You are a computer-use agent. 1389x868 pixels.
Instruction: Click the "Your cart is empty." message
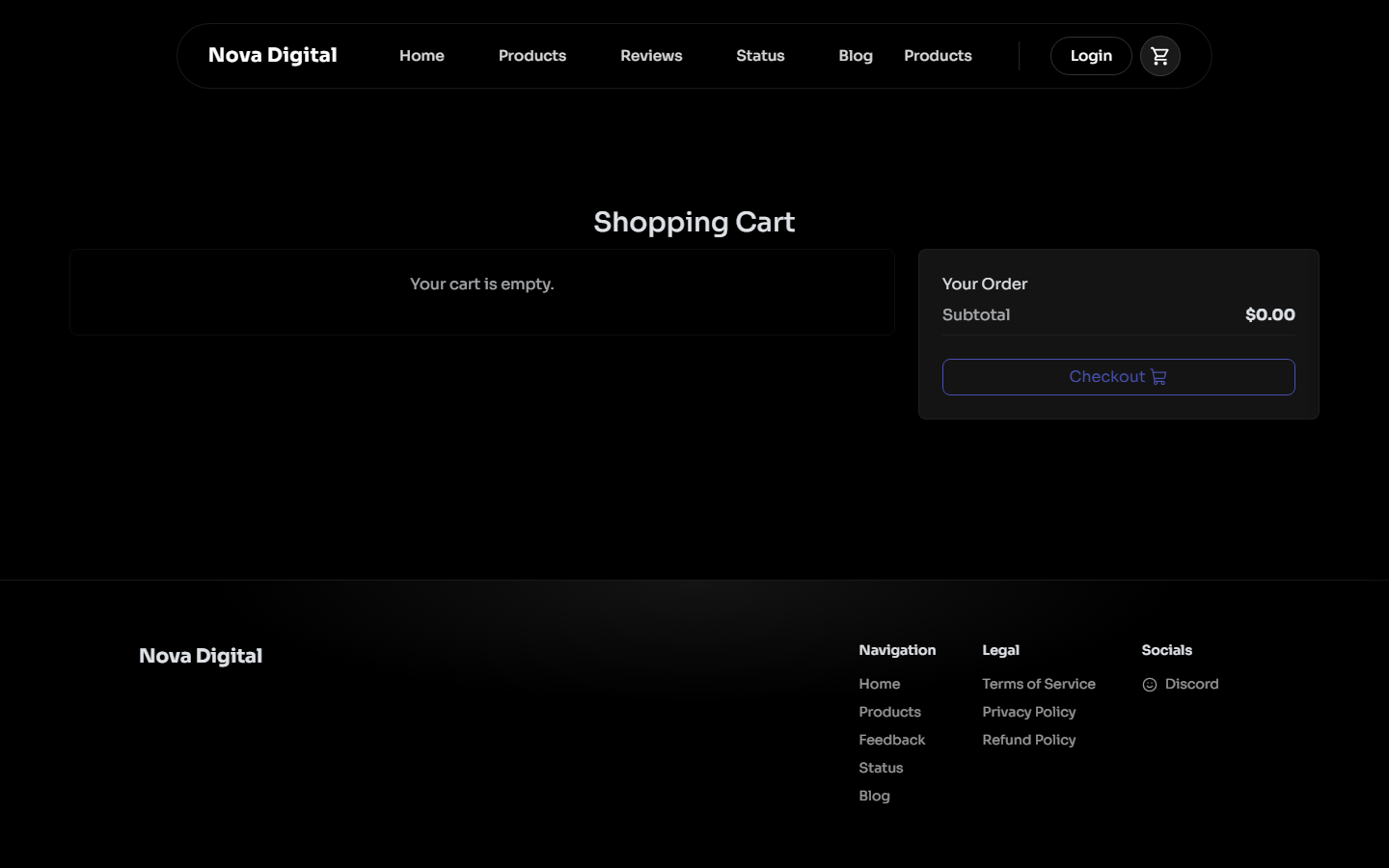point(482,284)
